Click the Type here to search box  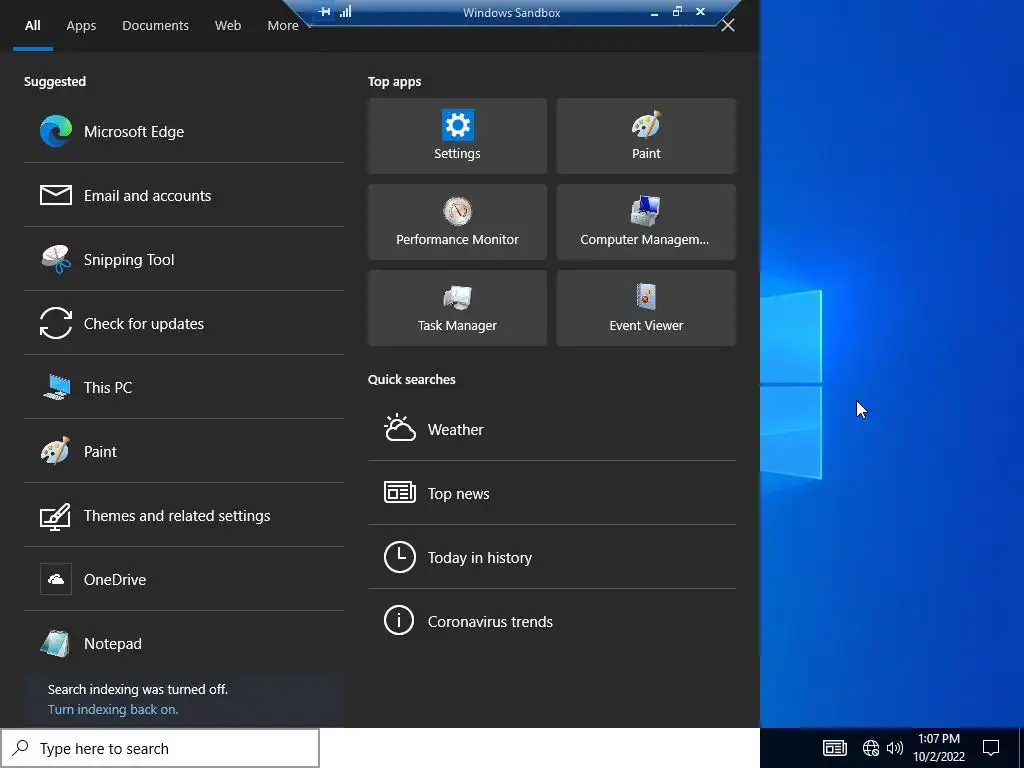coord(160,748)
